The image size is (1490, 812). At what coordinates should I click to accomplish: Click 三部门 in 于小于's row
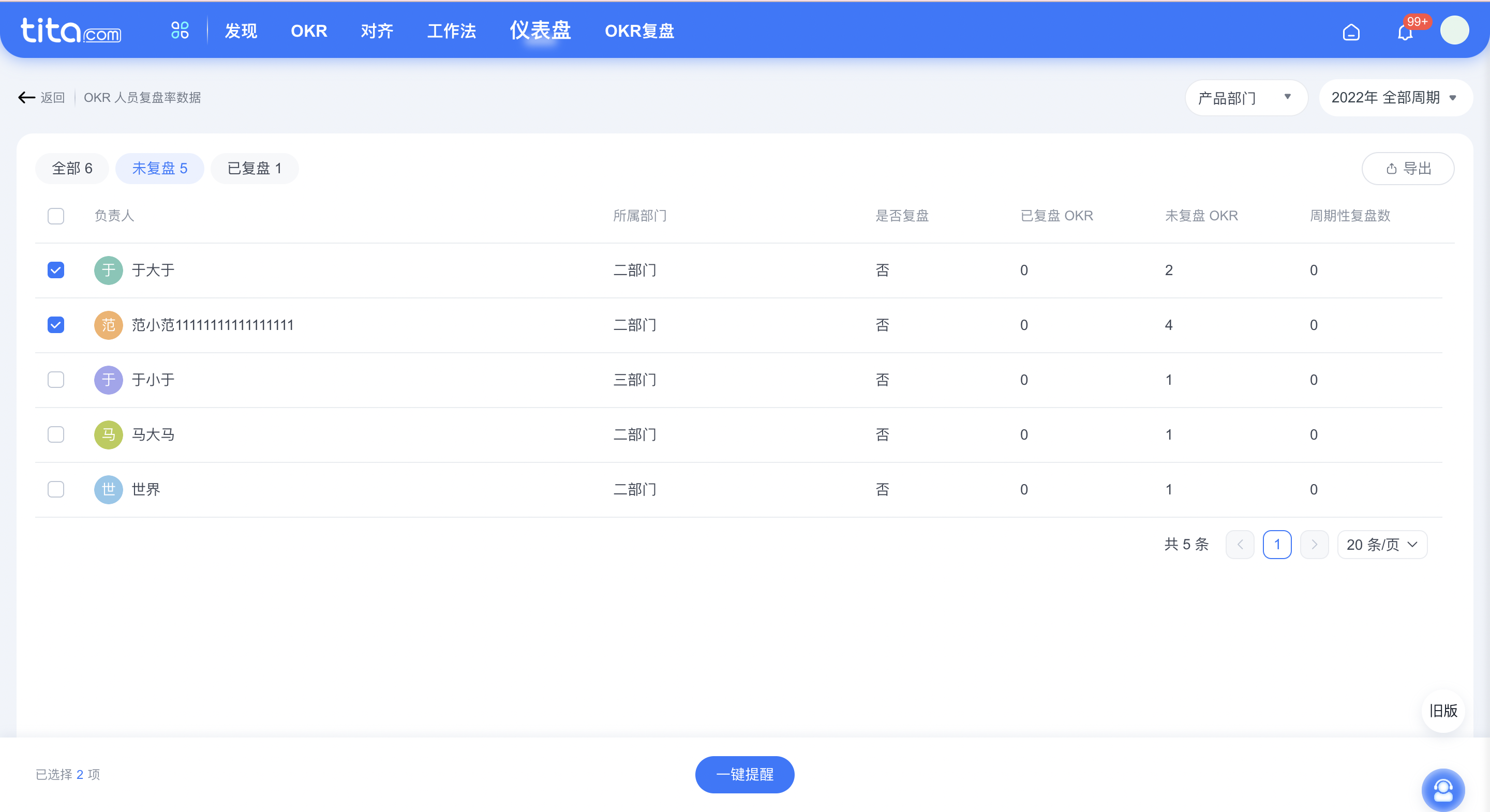click(x=634, y=380)
